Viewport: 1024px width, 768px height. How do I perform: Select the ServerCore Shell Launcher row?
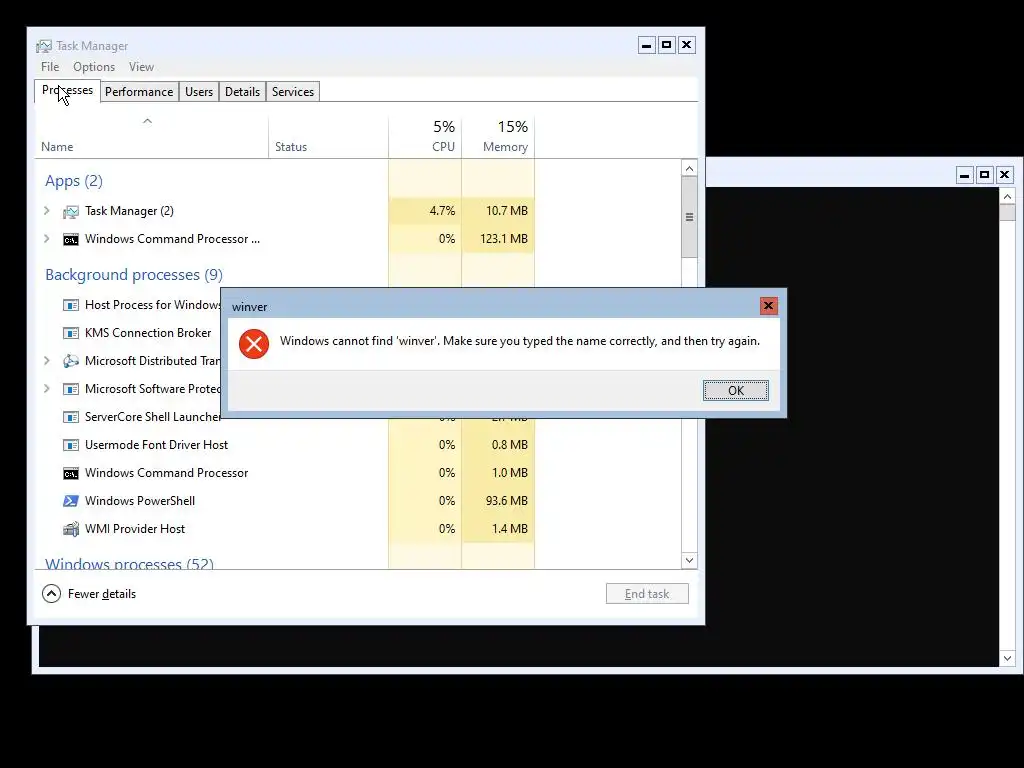(127, 417)
